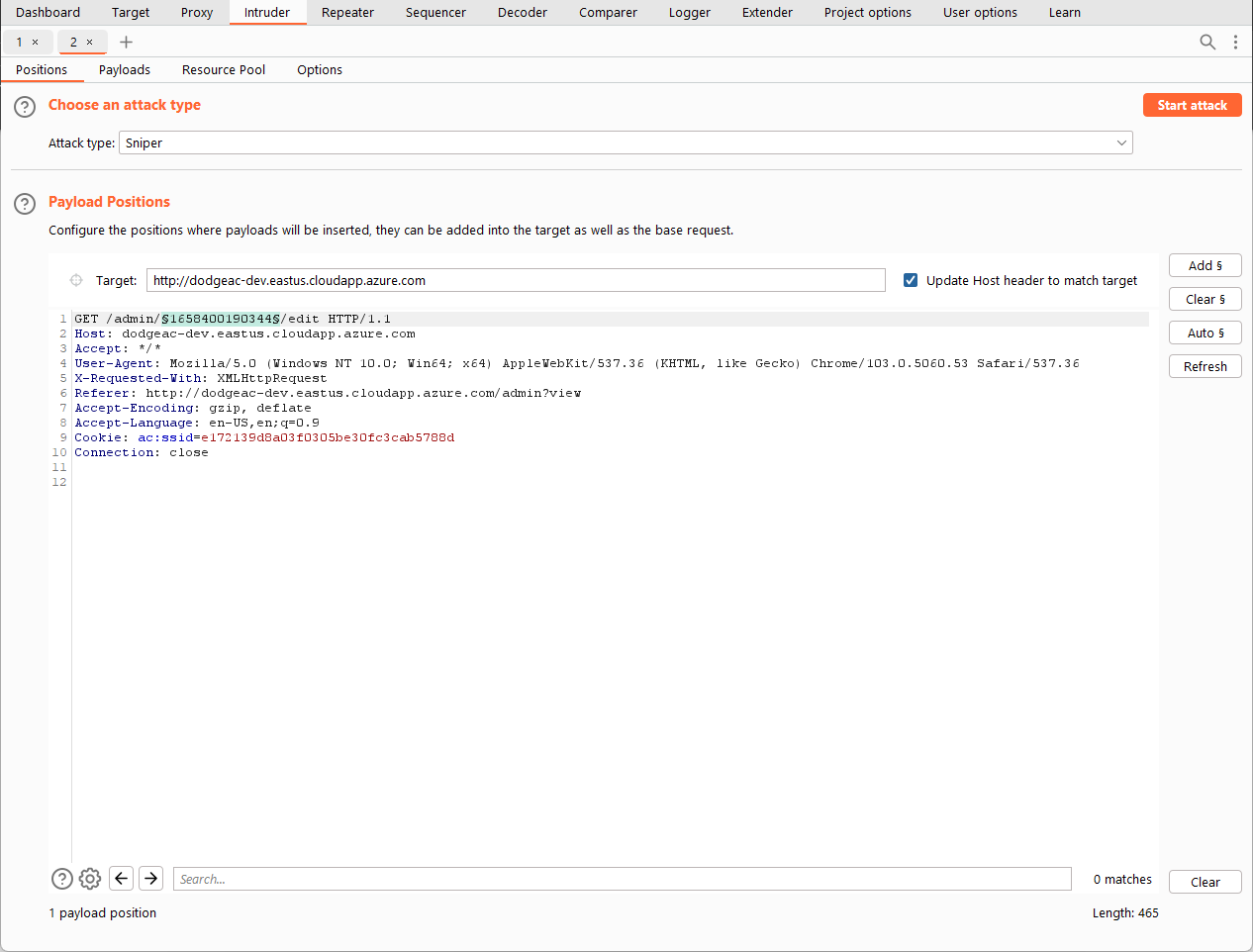Open the Comparer tab

pos(608,13)
